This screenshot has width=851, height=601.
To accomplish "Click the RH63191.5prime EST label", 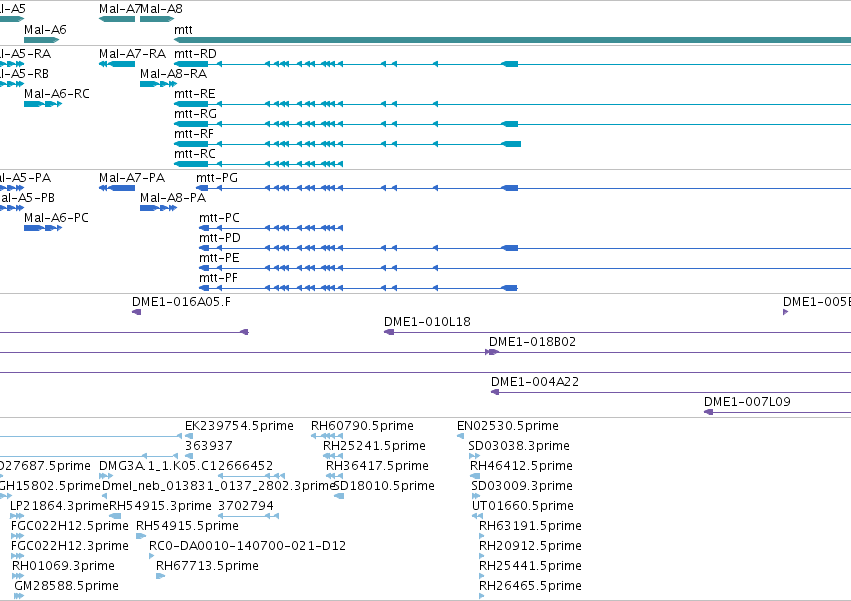I will (x=530, y=527).
